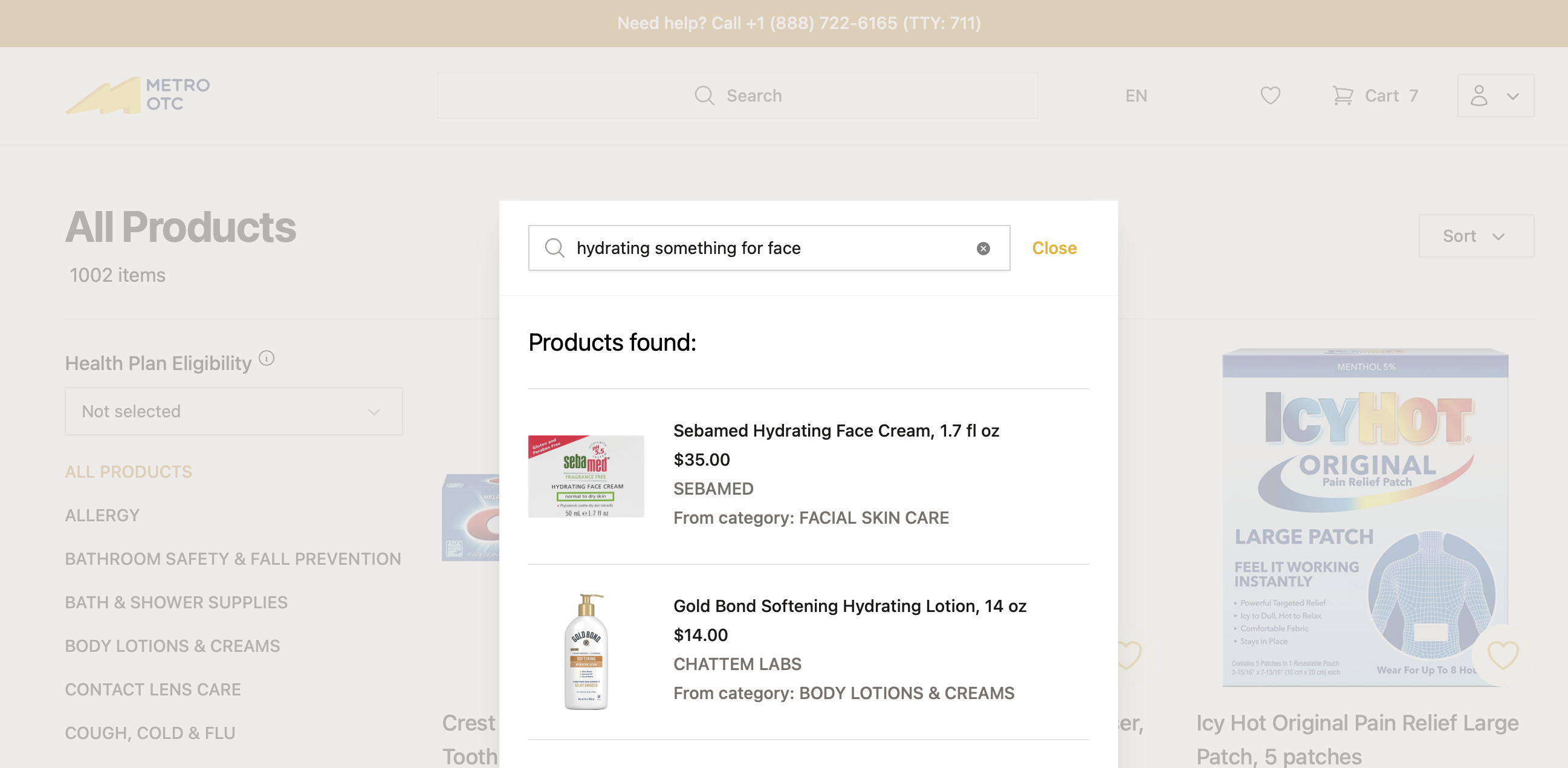Open the BODY LOTIONS & CREAMS category
Viewport: 1568px width, 768px height.
(172, 646)
